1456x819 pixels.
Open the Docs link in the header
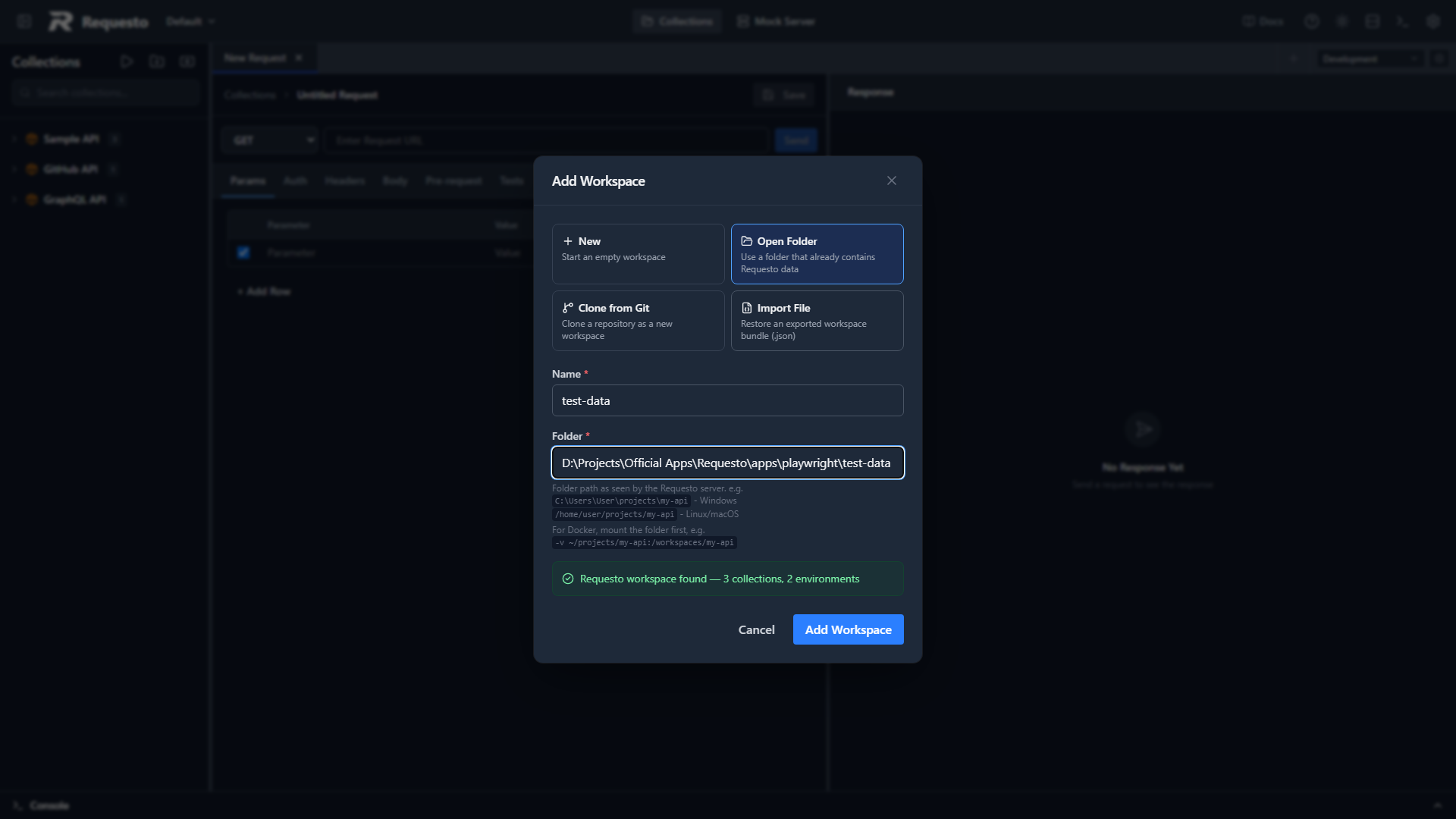tap(1263, 21)
